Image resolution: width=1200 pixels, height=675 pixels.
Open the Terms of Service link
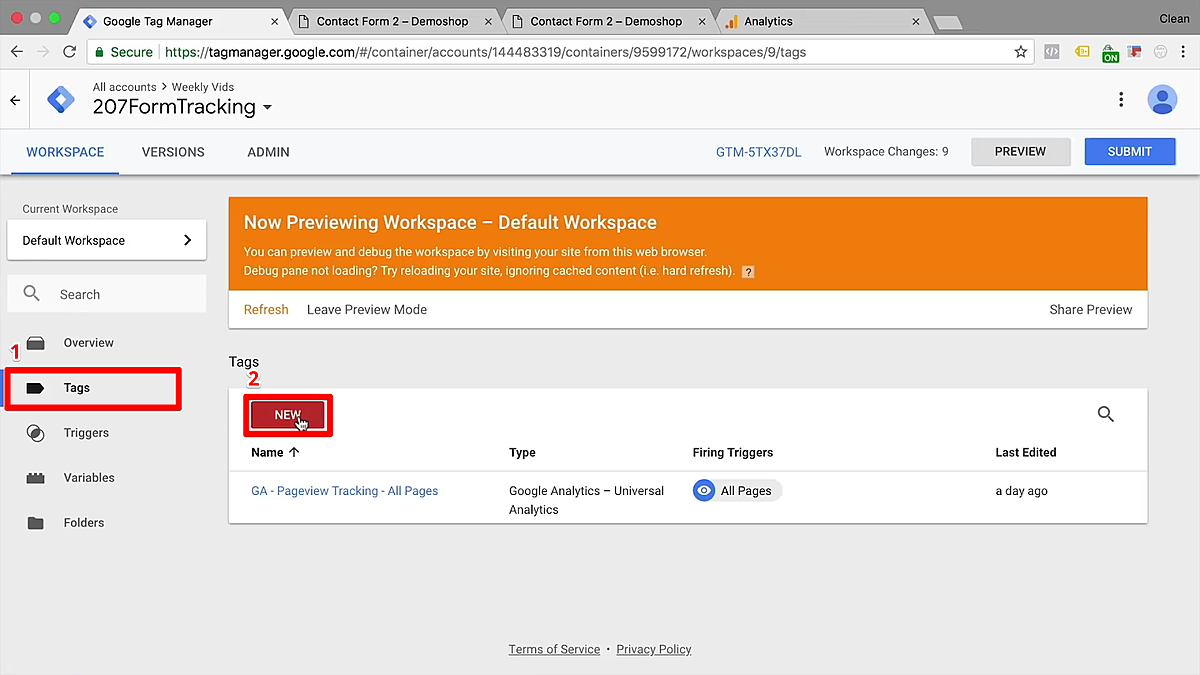click(554, 649)
